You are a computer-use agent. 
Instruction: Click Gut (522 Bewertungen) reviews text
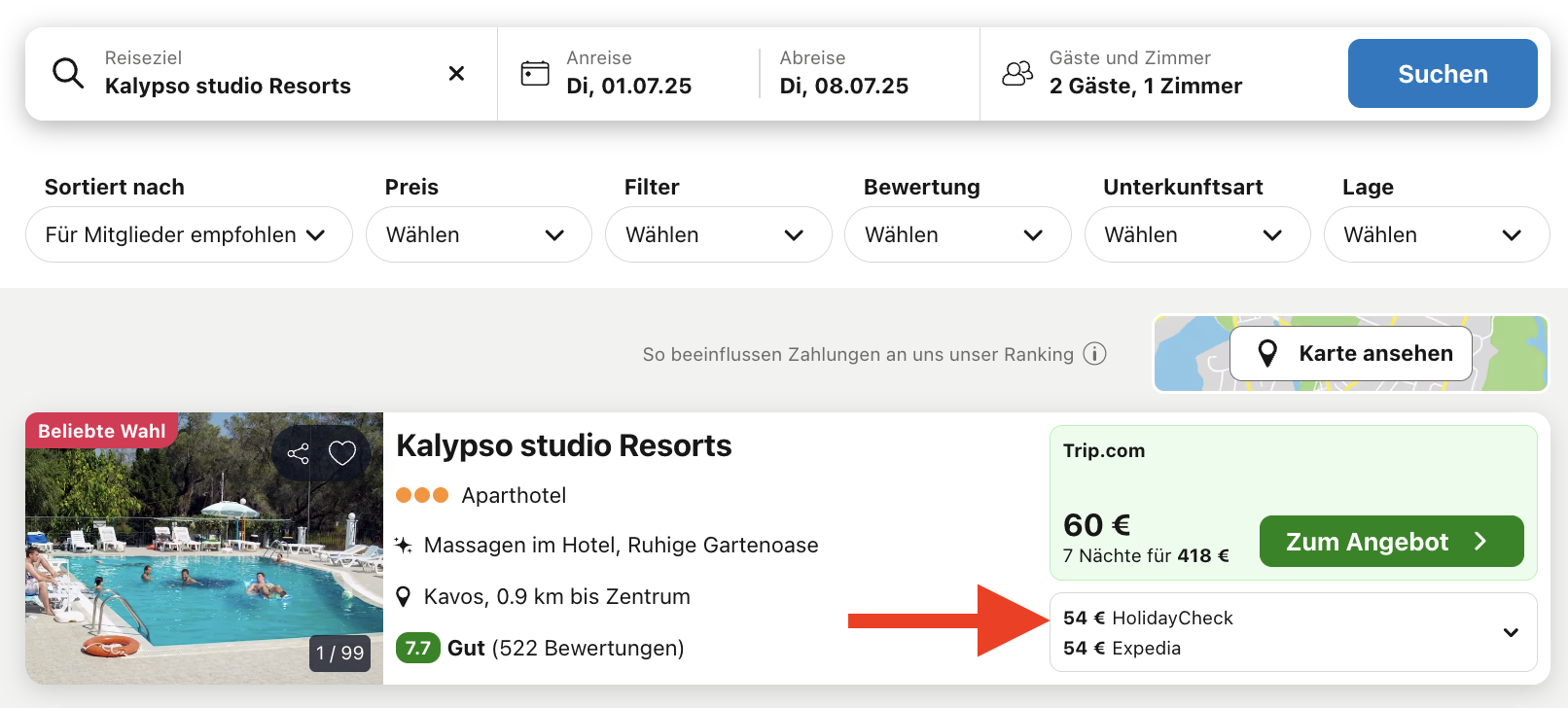tap(565, 648)
